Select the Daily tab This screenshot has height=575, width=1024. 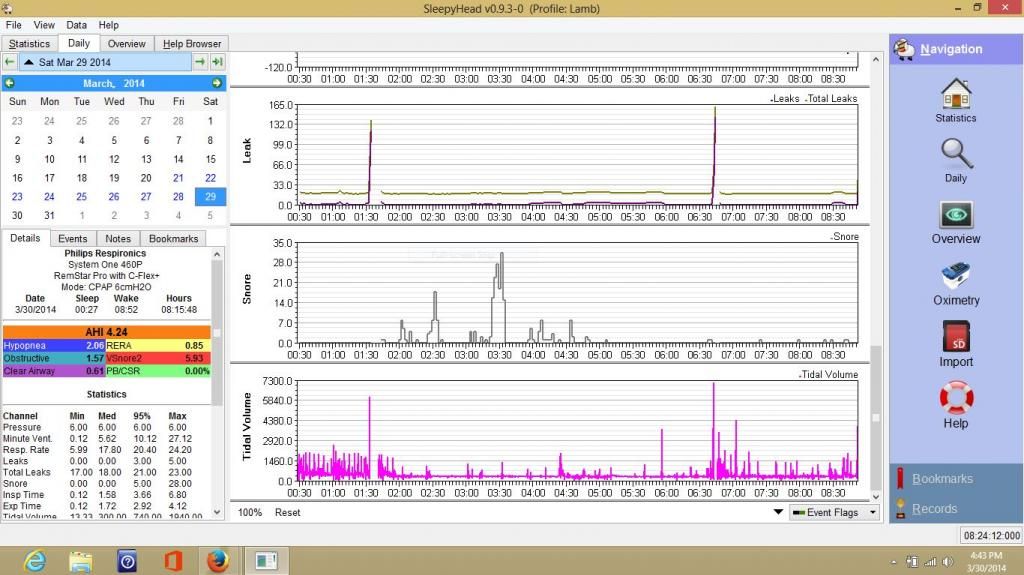(x=78, y=43)
